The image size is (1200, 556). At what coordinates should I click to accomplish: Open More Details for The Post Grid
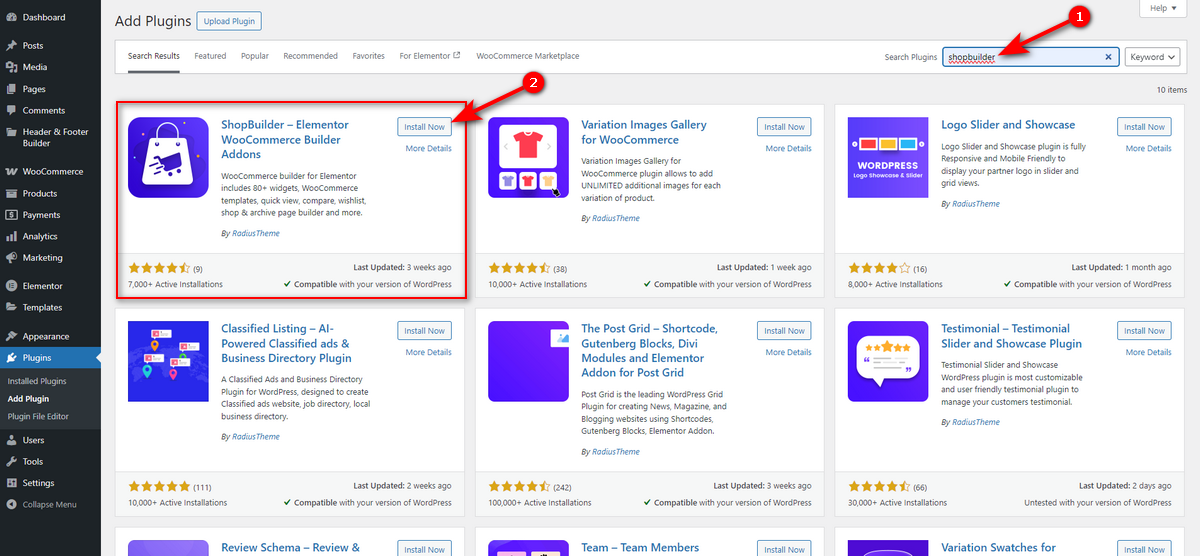(x=788, y=352)
